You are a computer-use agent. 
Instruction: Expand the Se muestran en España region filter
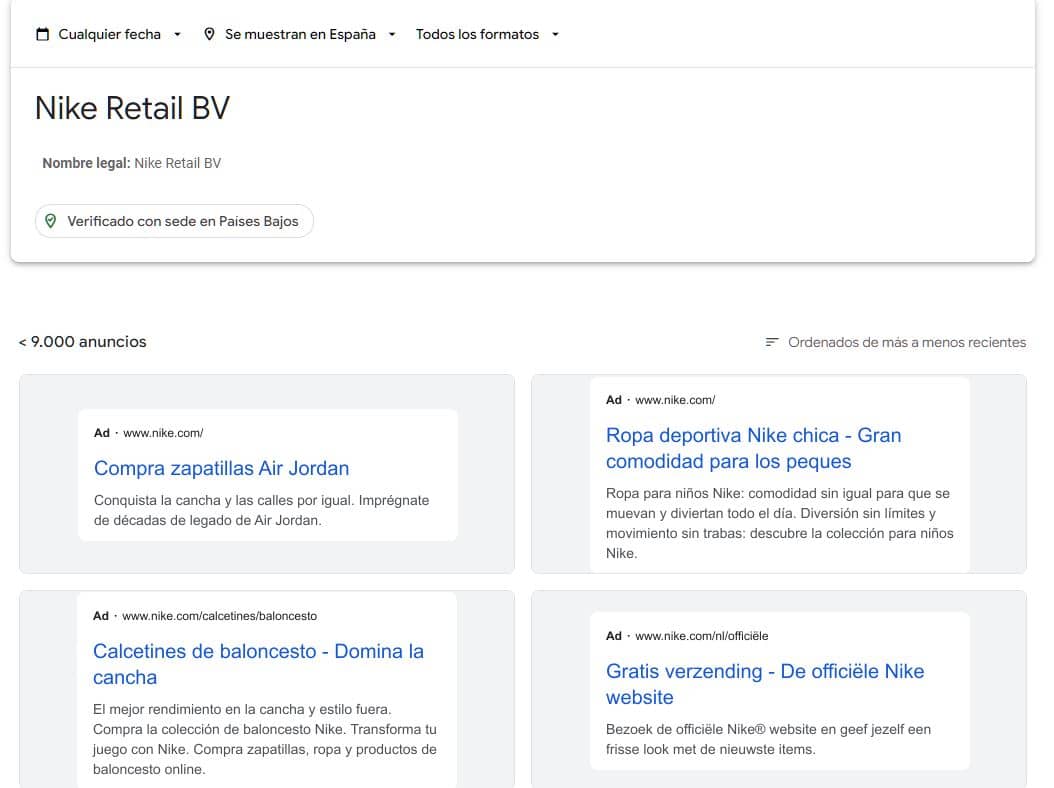(x=300, y=34)
